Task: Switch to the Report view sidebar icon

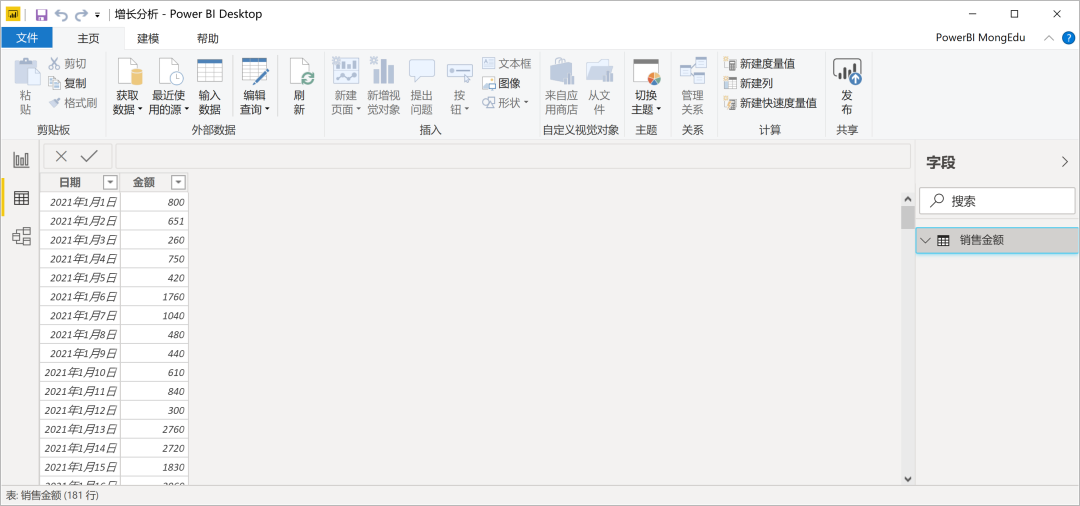Action: click(x=21, y=160)
